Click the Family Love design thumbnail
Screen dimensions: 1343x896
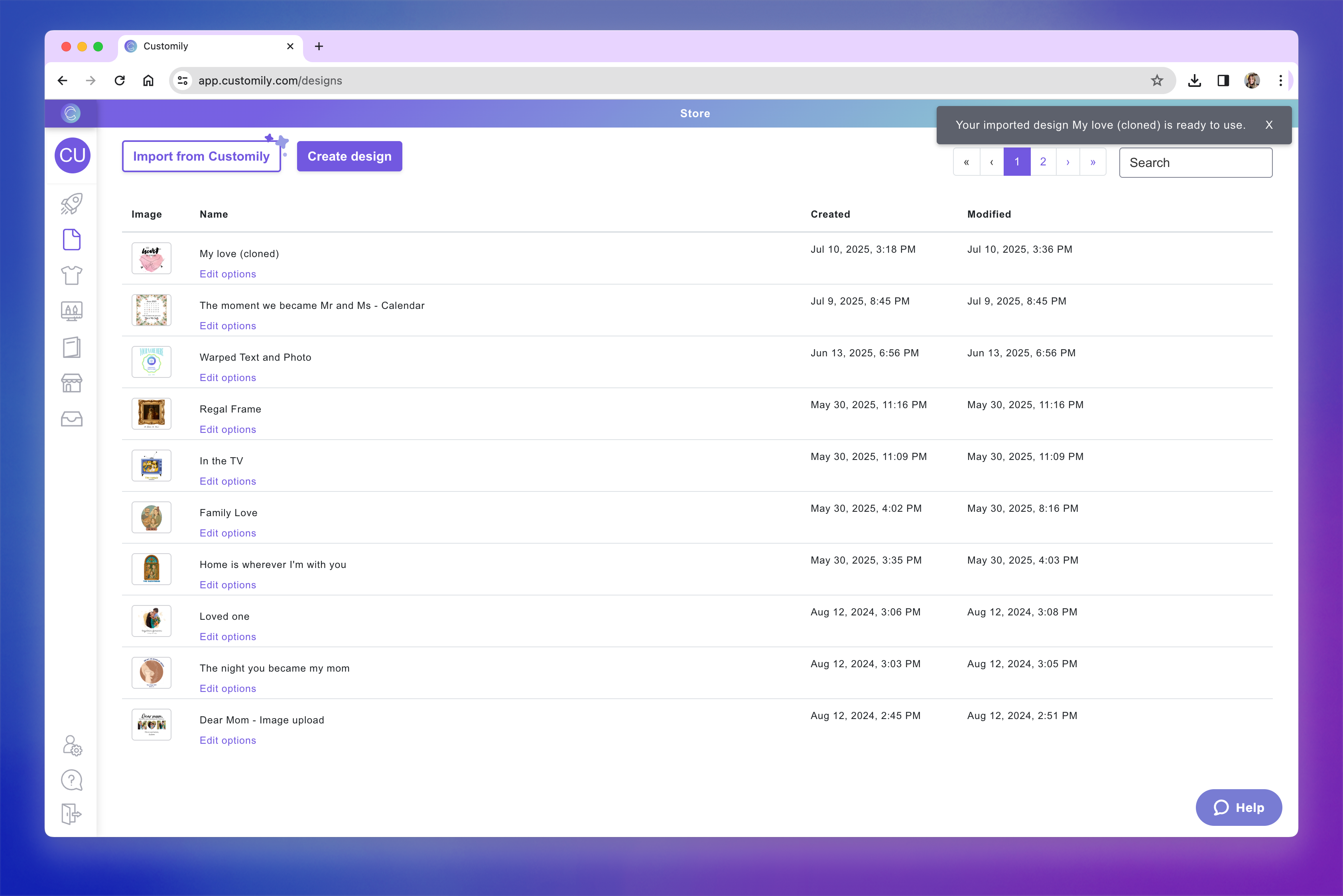(152, 518)
